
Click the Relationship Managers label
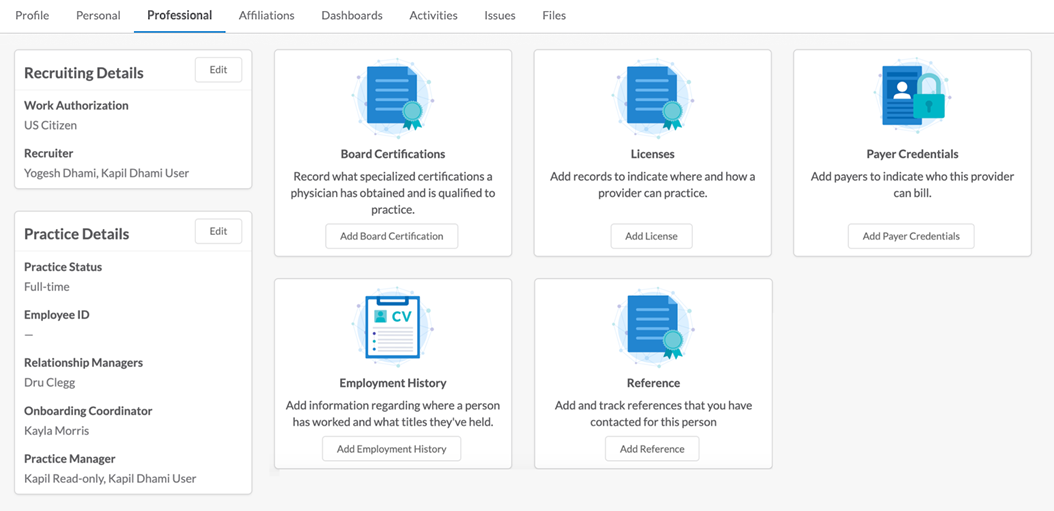(x=83, y=362)
